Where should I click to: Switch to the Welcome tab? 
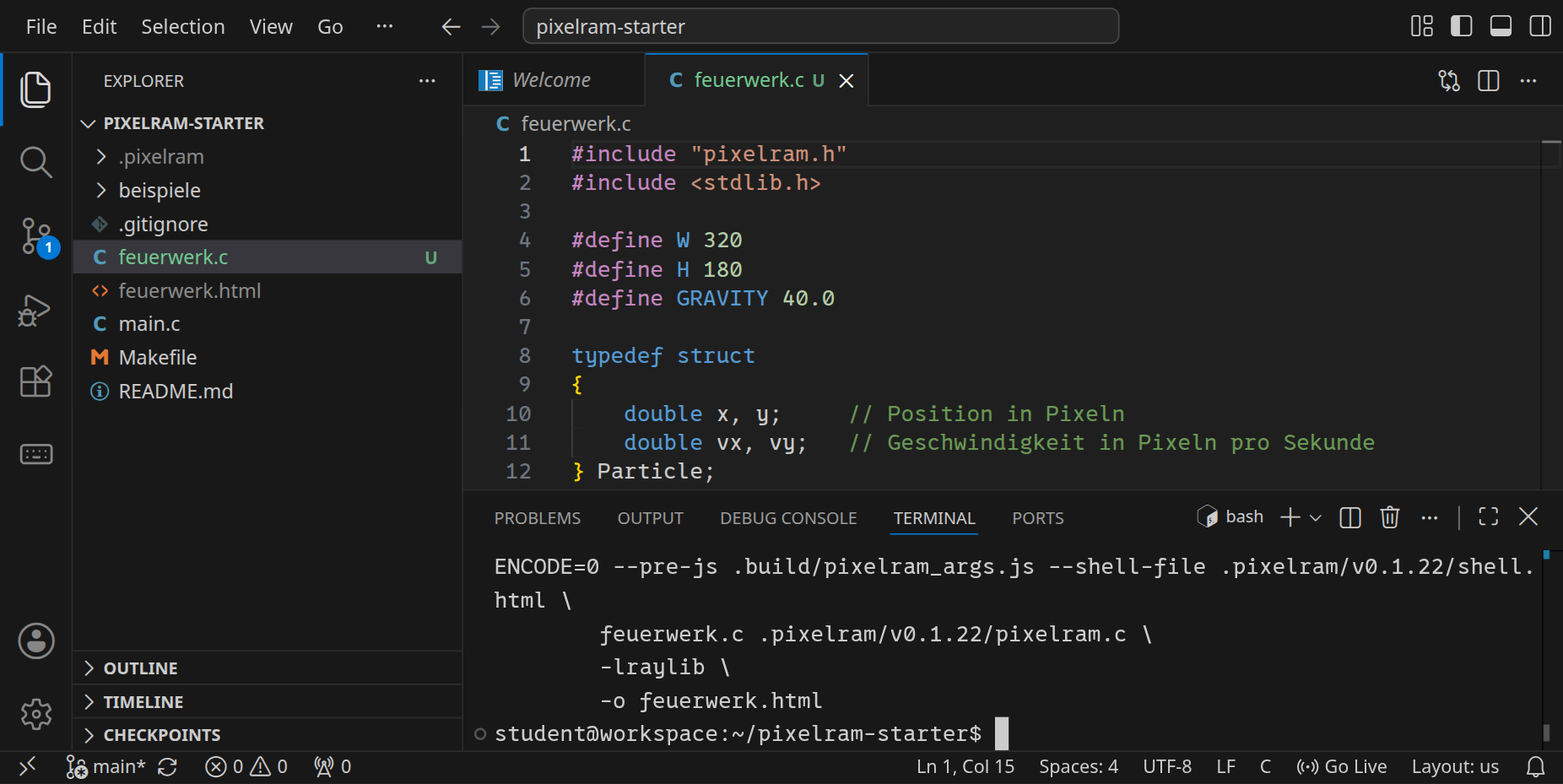point(553,80)
